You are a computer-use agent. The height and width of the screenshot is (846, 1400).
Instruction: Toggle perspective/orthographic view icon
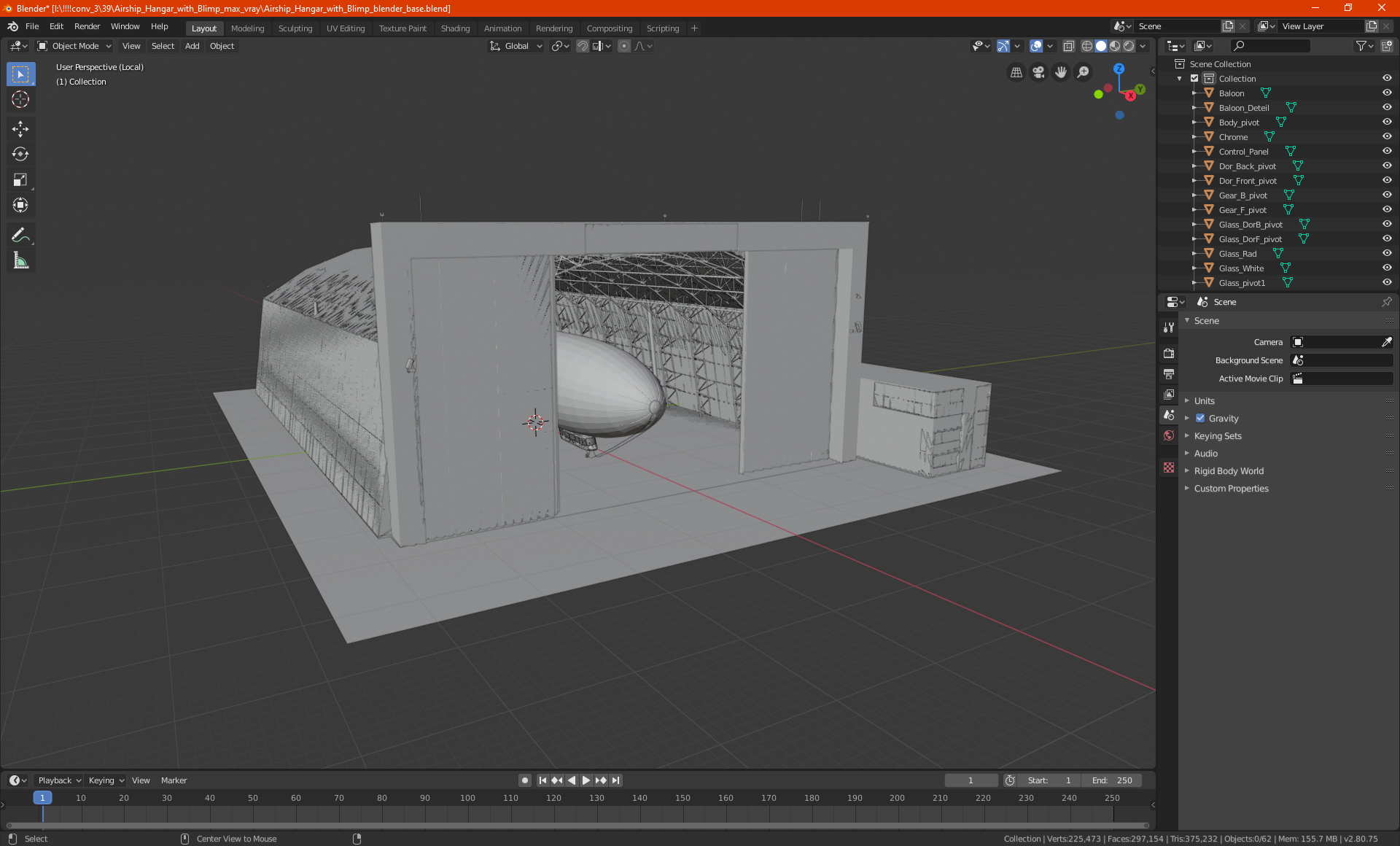click(x=1016, y=72)
